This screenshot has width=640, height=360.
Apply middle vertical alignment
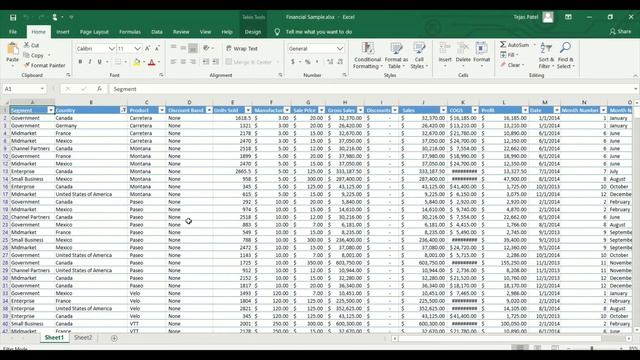point(183,48)
